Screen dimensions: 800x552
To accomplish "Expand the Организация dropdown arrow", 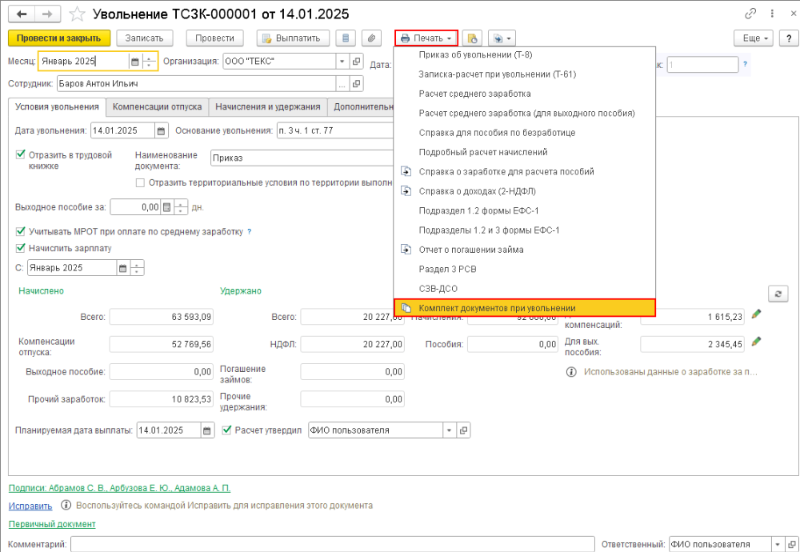I will pos(342,62).
